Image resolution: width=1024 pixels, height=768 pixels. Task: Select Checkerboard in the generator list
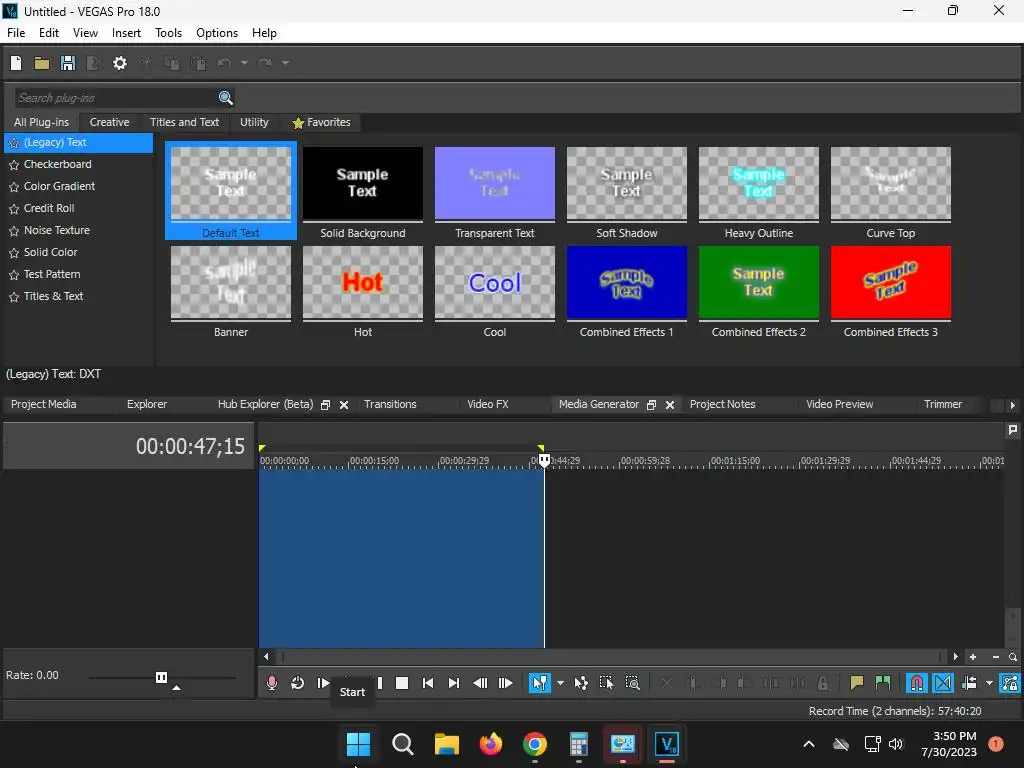57,164
